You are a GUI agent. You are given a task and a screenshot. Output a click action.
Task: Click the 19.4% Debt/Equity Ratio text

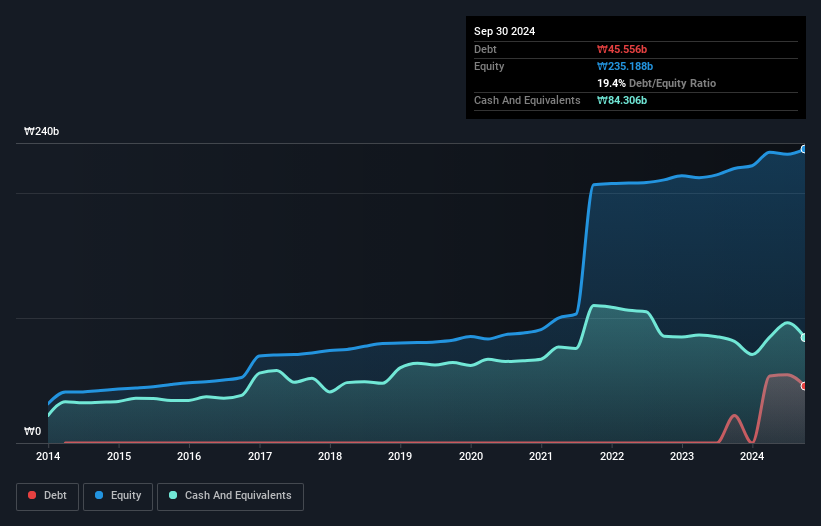[656, 83]
